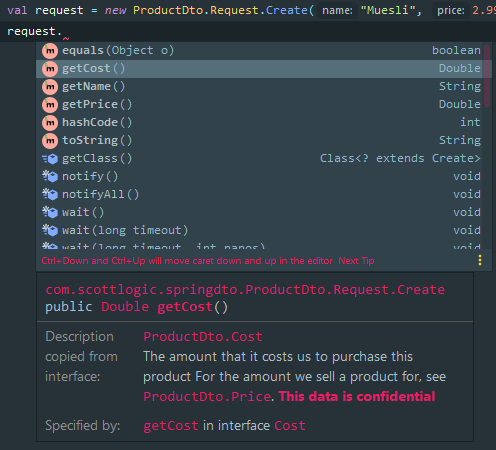The image size is (496, 450).
Task: Open the Cost interface link
Action: pyautogui.click(x=290, y=426)
